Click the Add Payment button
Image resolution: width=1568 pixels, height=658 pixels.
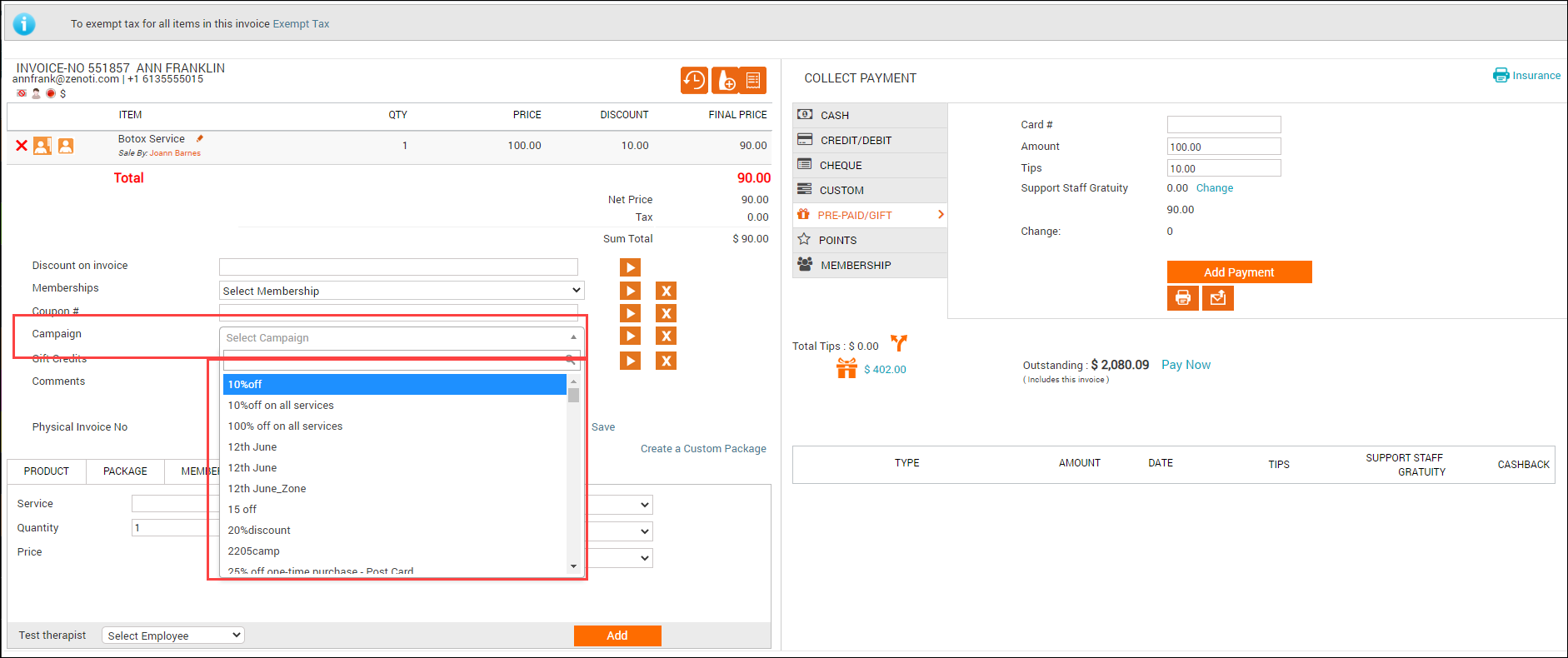click(x=1239, y=272)
